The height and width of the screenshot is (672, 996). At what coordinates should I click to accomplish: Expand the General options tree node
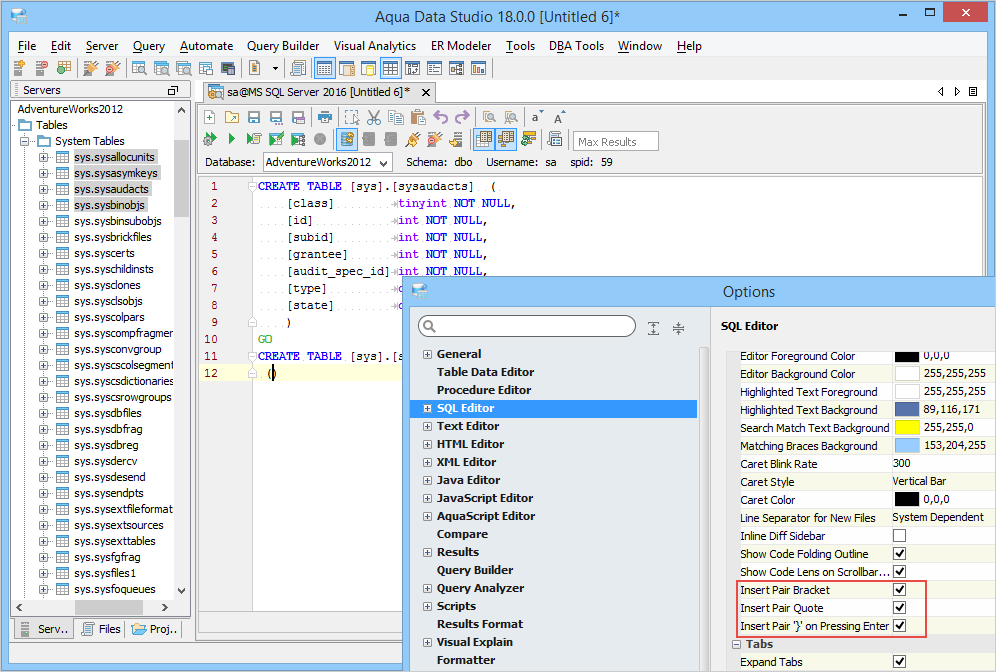coord(428,354)
